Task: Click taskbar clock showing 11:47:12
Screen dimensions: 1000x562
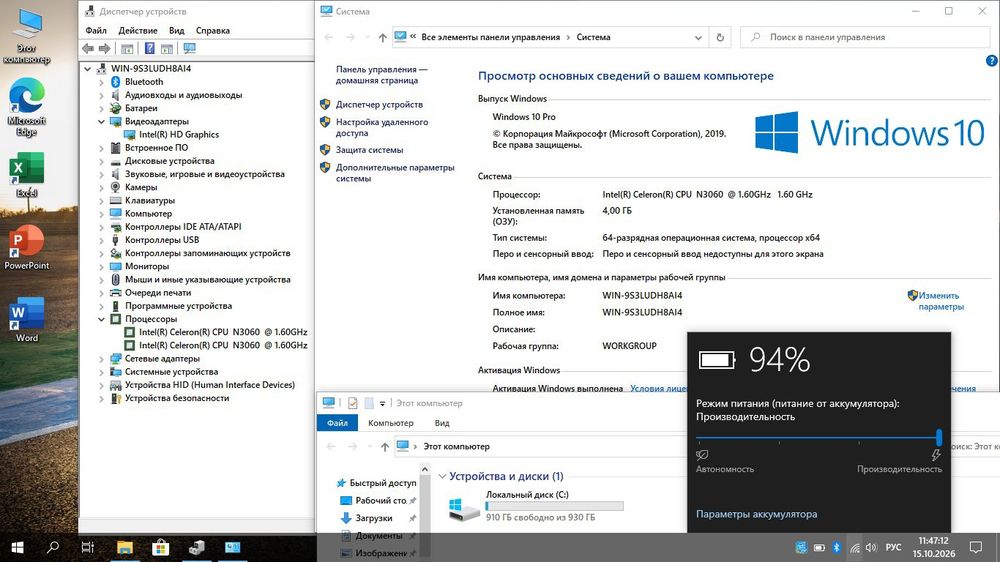Action: click(x=934, y=547)
